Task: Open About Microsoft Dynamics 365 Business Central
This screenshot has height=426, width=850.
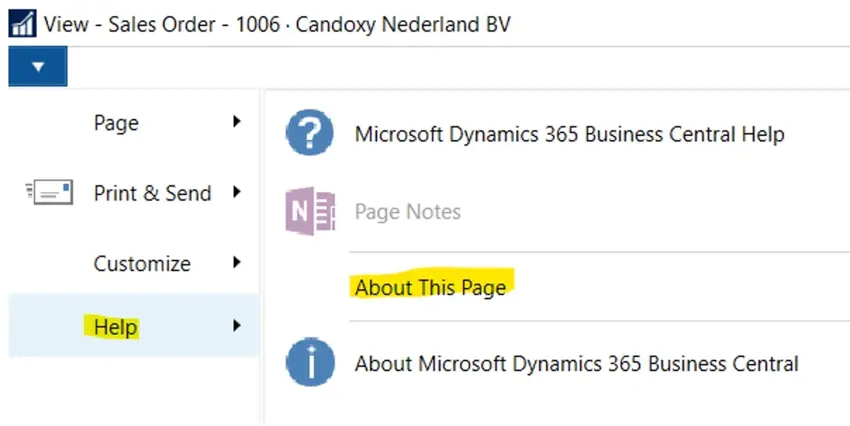Action: click(x=576, y=364)
